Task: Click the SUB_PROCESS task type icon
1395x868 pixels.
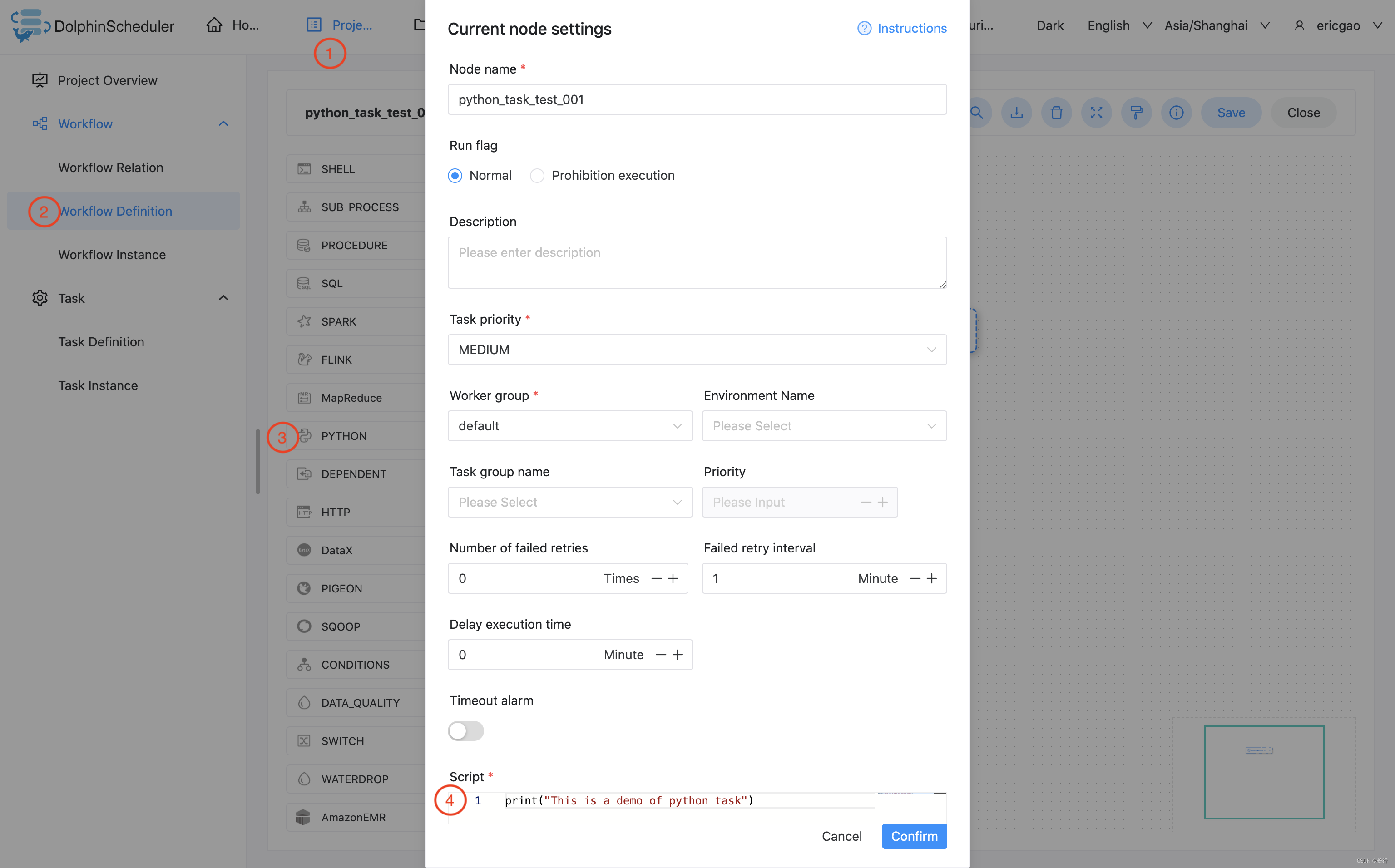Action: coord(304,206)
